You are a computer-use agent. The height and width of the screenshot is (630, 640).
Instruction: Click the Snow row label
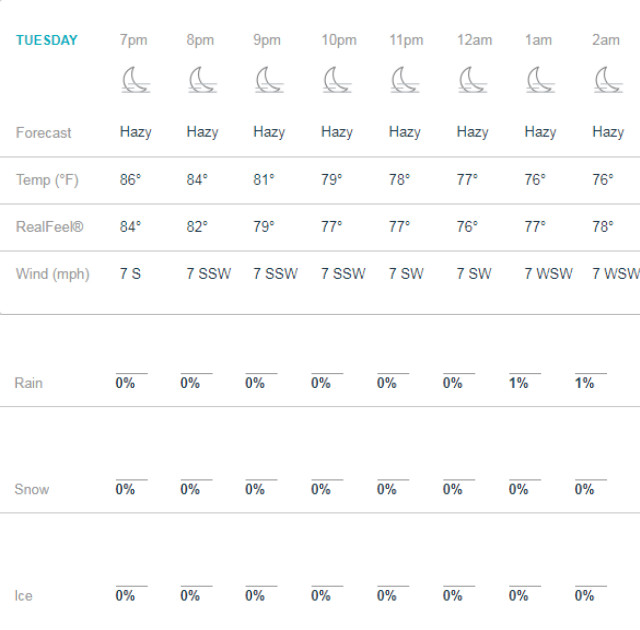point(32,489)
